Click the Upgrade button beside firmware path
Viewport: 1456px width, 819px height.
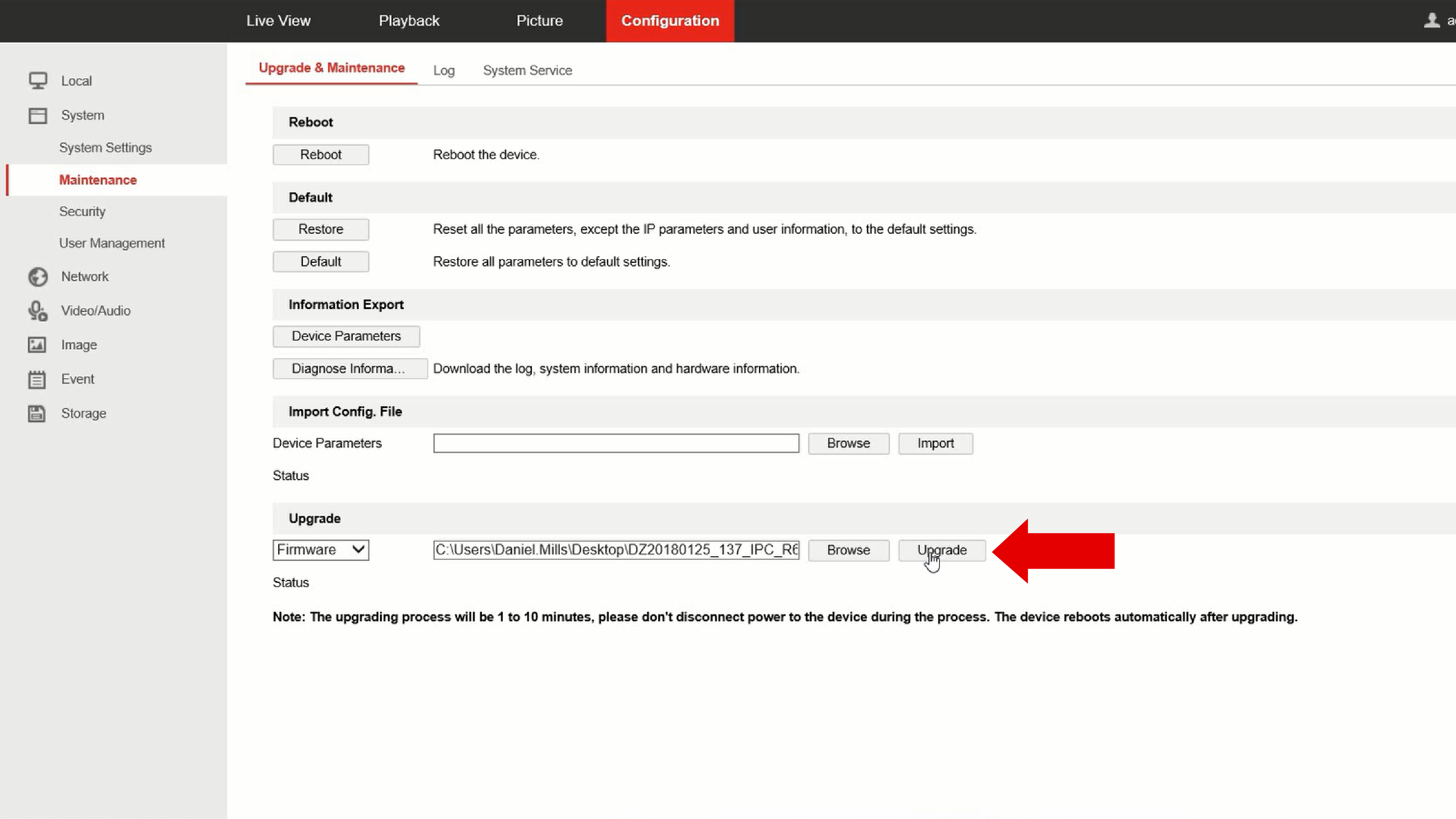[x=942, y=550]
